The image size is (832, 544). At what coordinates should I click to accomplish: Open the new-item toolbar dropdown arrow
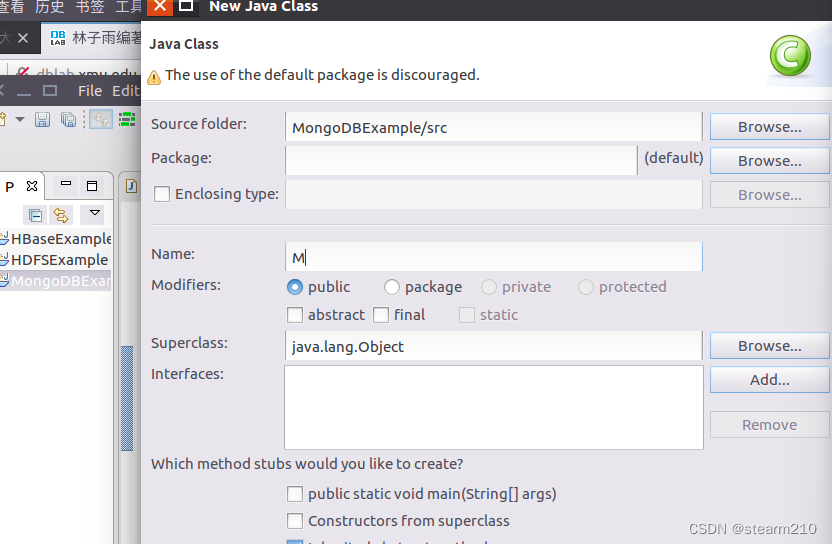[x=19, y=120]
